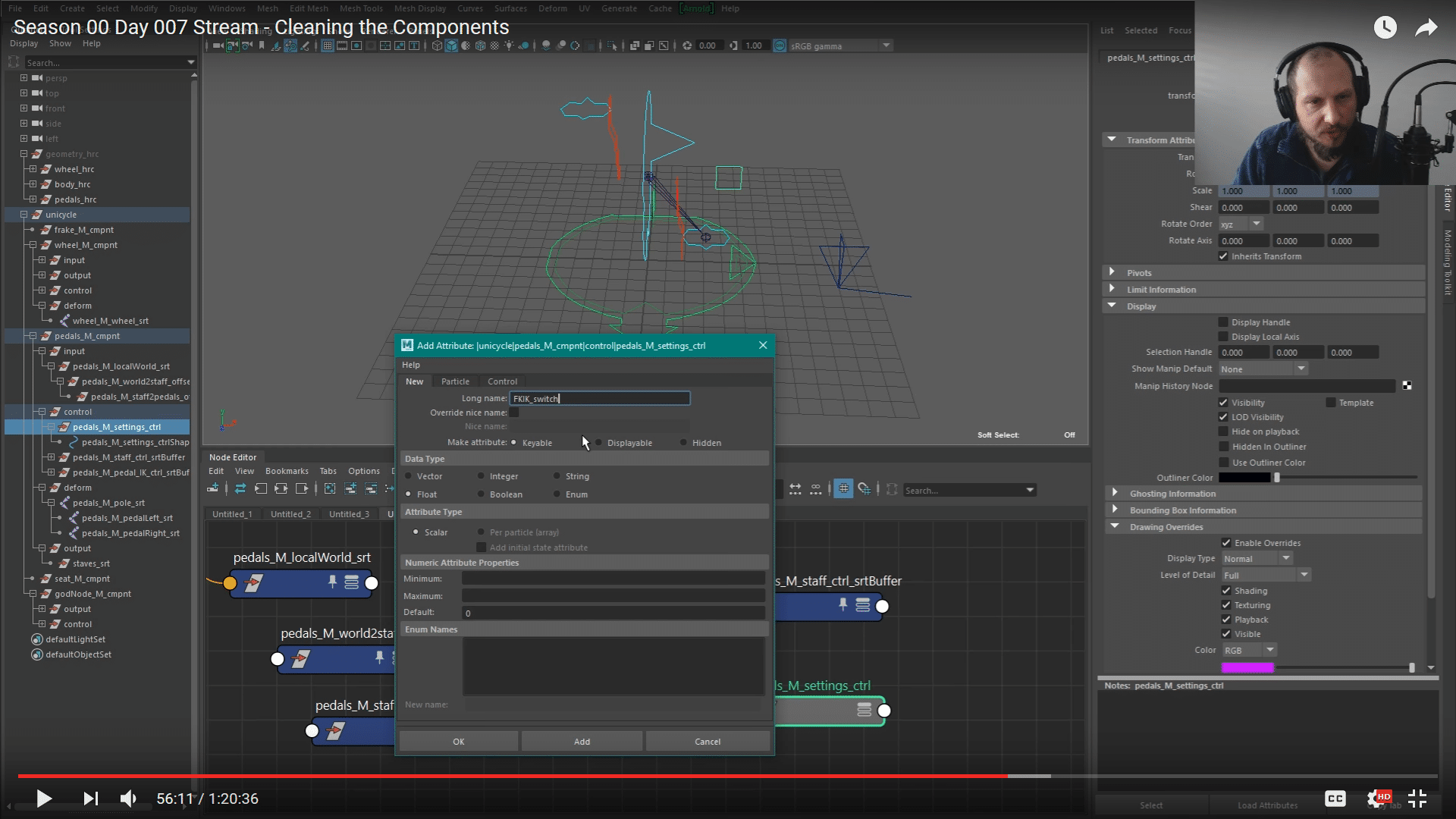This screenshot has height=819, width=1456.
Task: Select Keyable make attribute option
Action: click(x=514, y=442)
